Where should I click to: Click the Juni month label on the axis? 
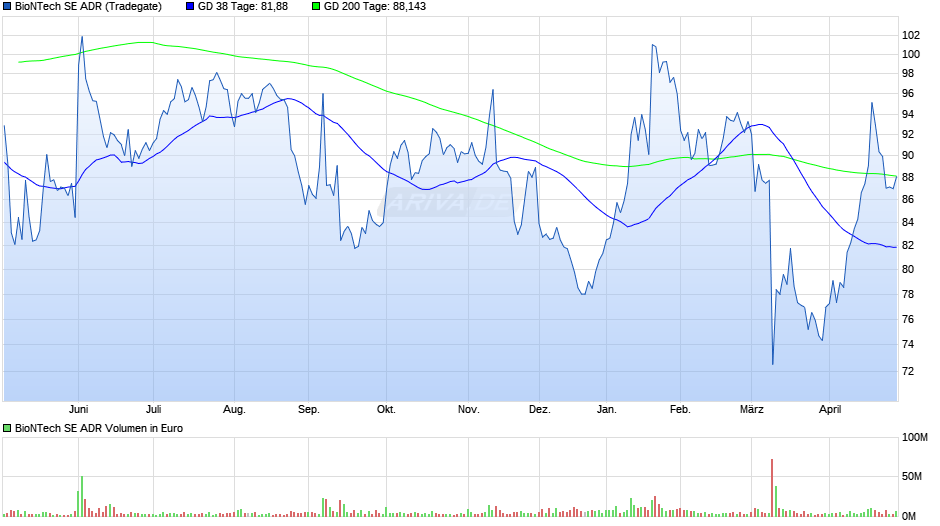coord(79,409)
